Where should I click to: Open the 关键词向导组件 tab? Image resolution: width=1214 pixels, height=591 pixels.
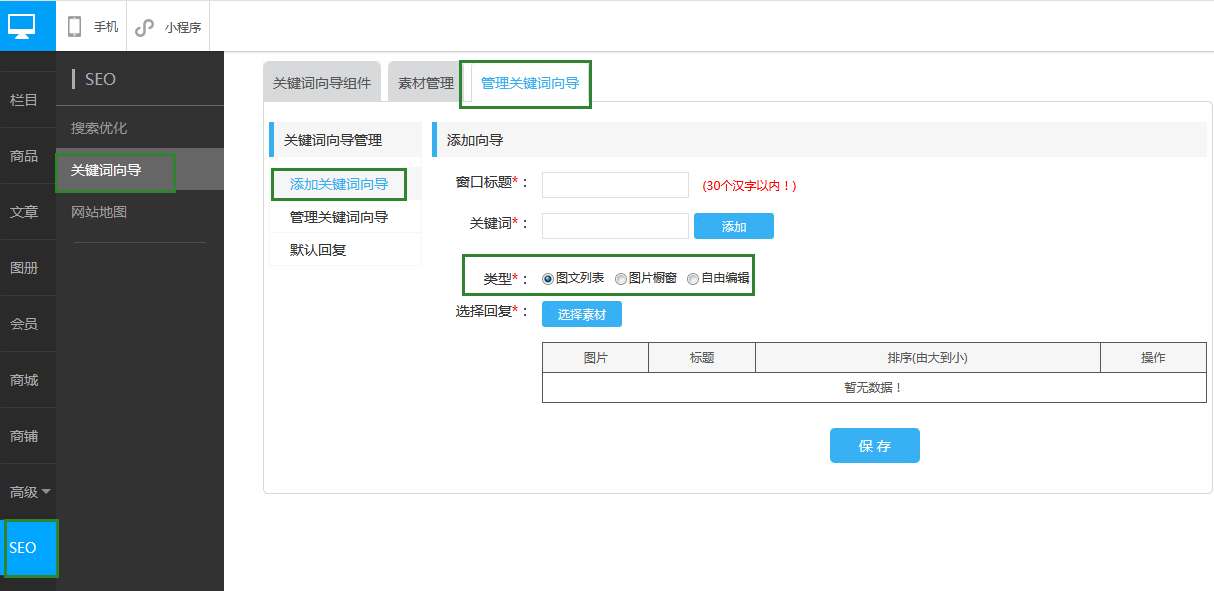click(x=322, y=83)
